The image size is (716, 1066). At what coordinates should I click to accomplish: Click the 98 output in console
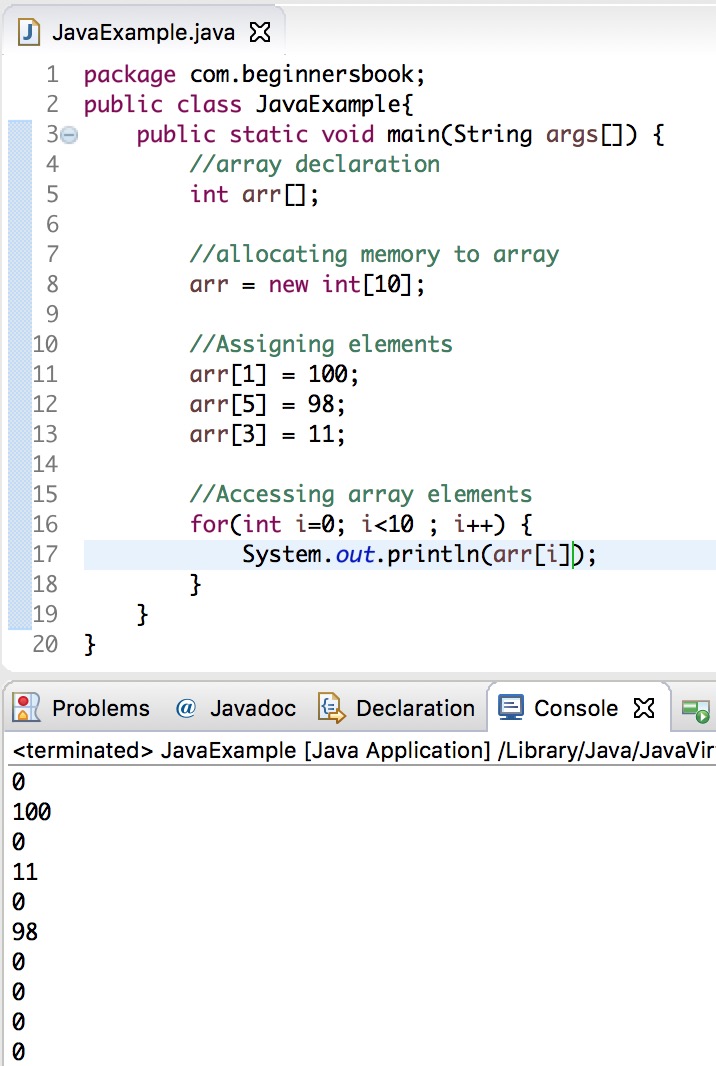(x=24, y=931)
